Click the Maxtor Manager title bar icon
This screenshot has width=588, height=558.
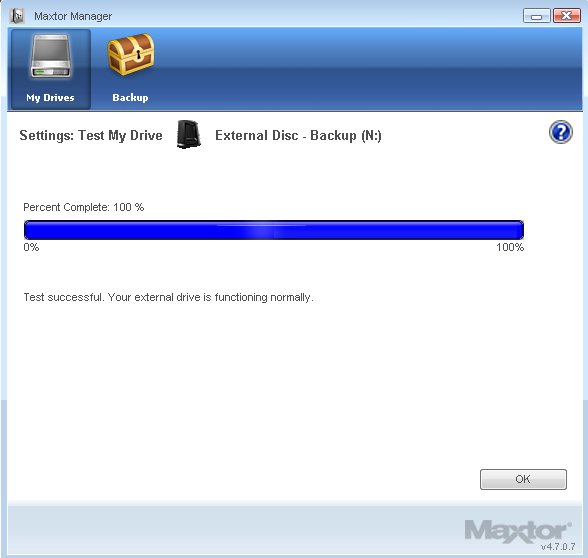click(17, 16)
